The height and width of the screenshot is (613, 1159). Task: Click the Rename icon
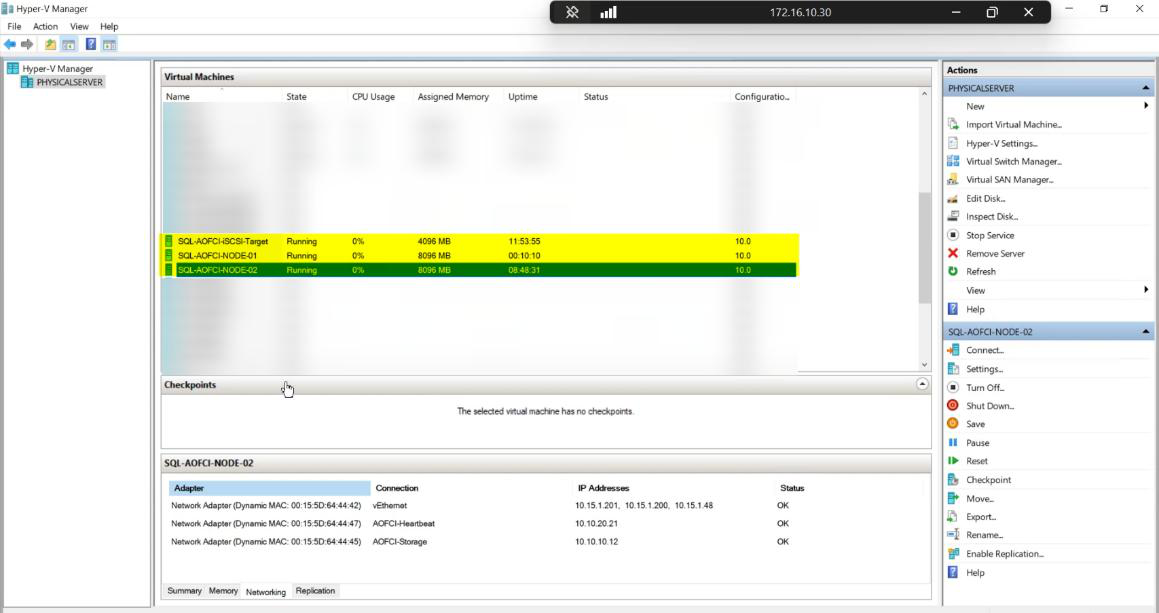tap(953, 535)
